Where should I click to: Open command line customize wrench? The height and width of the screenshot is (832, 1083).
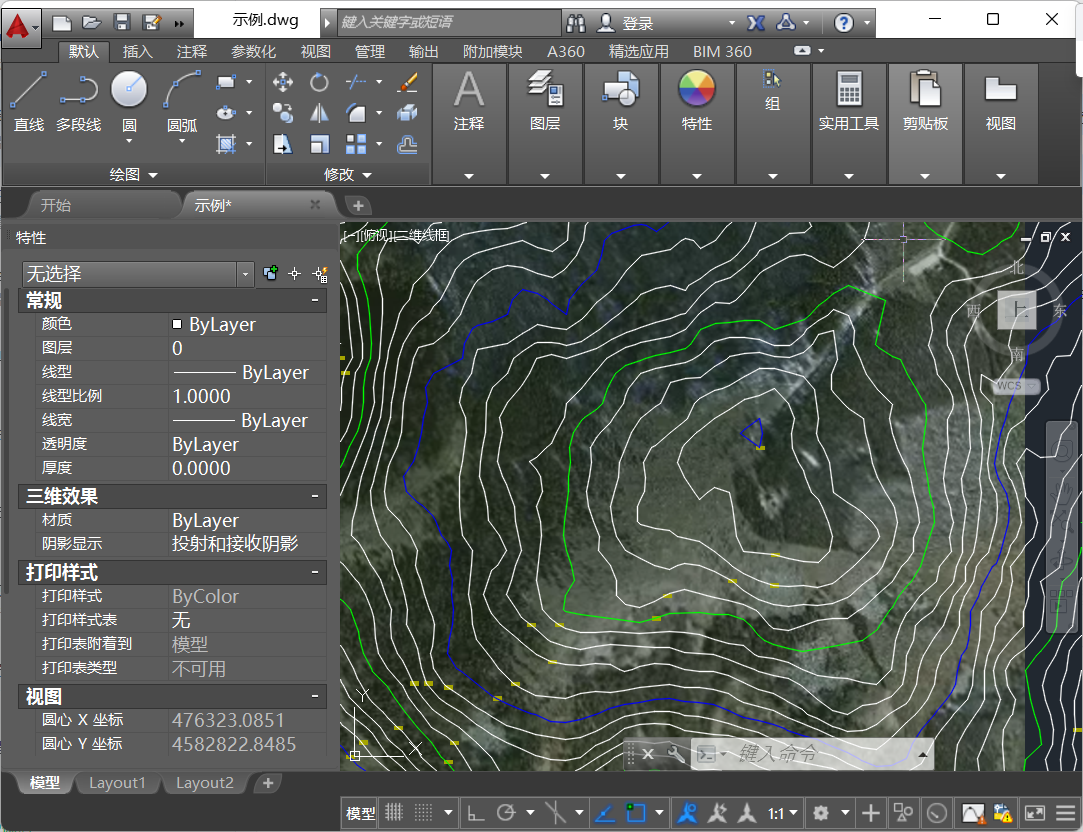click(x=675, y=753)
